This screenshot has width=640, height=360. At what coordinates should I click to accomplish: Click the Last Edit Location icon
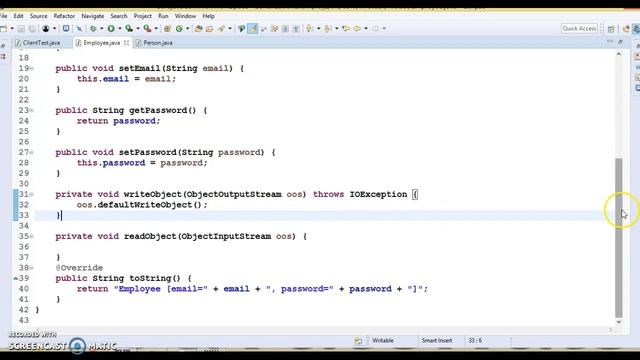[346, 29]
